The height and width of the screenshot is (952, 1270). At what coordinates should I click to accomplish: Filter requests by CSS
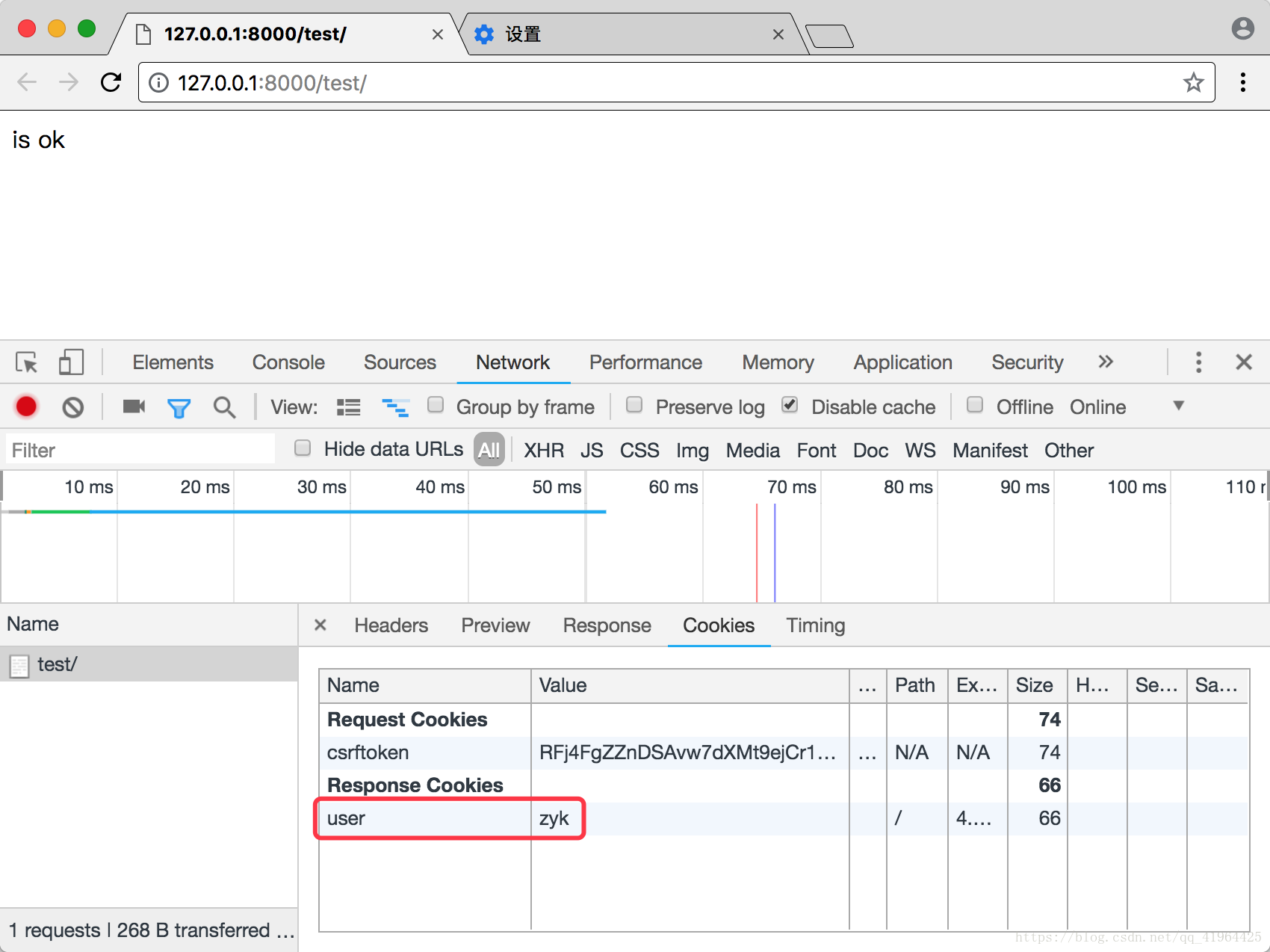click(639, 451)
